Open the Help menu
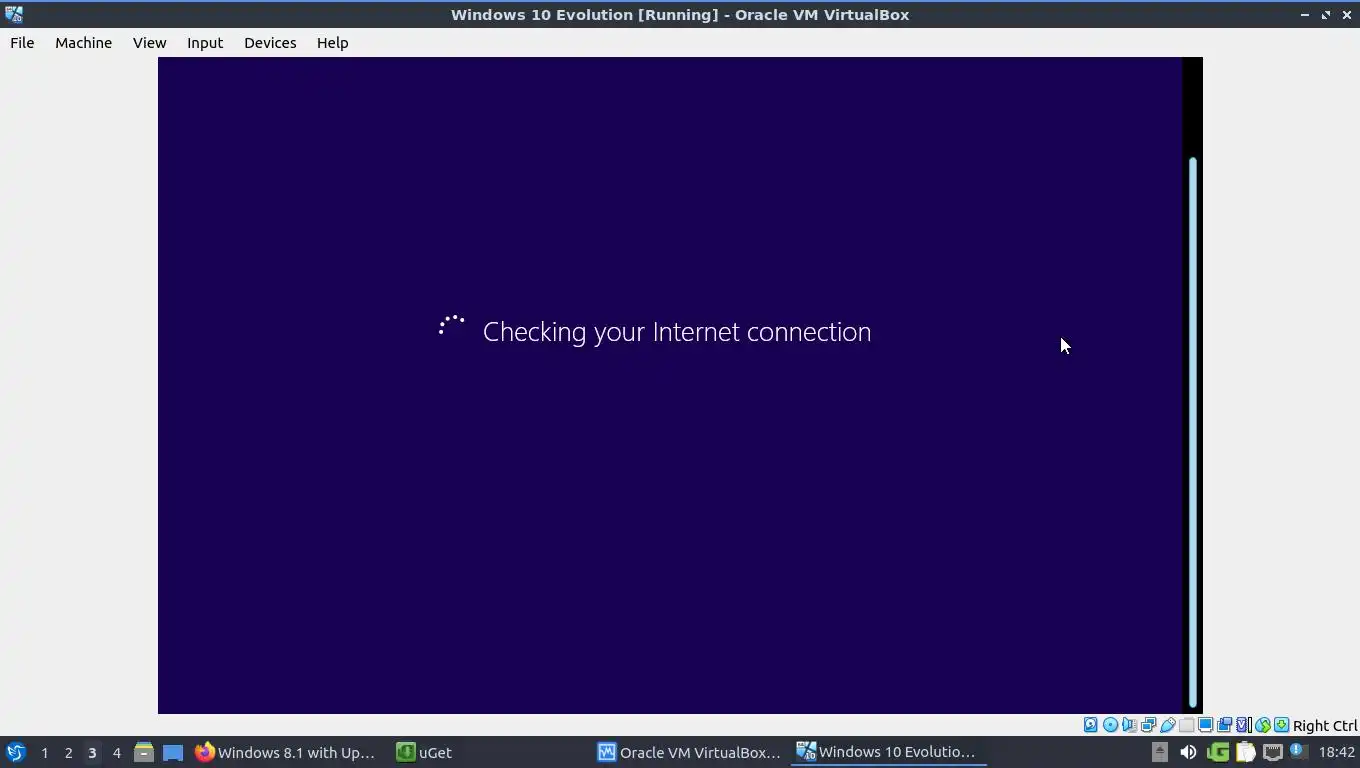Image resolution: width=1360 pixels, height=768 pixels. tap(332, 43)
